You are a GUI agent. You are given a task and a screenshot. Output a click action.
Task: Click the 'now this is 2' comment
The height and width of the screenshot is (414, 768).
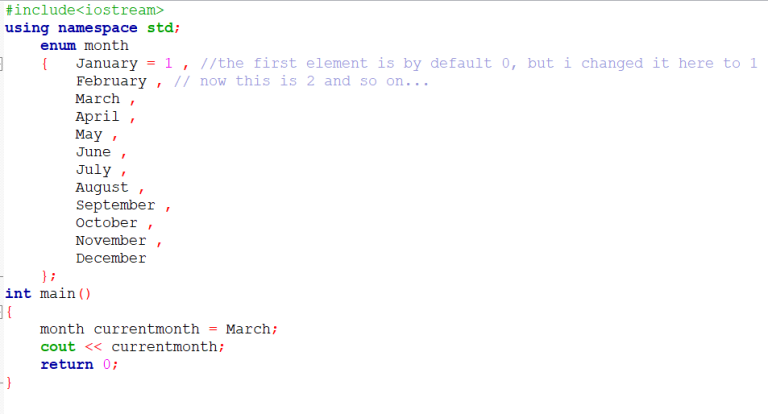click(x=301, y=81)
